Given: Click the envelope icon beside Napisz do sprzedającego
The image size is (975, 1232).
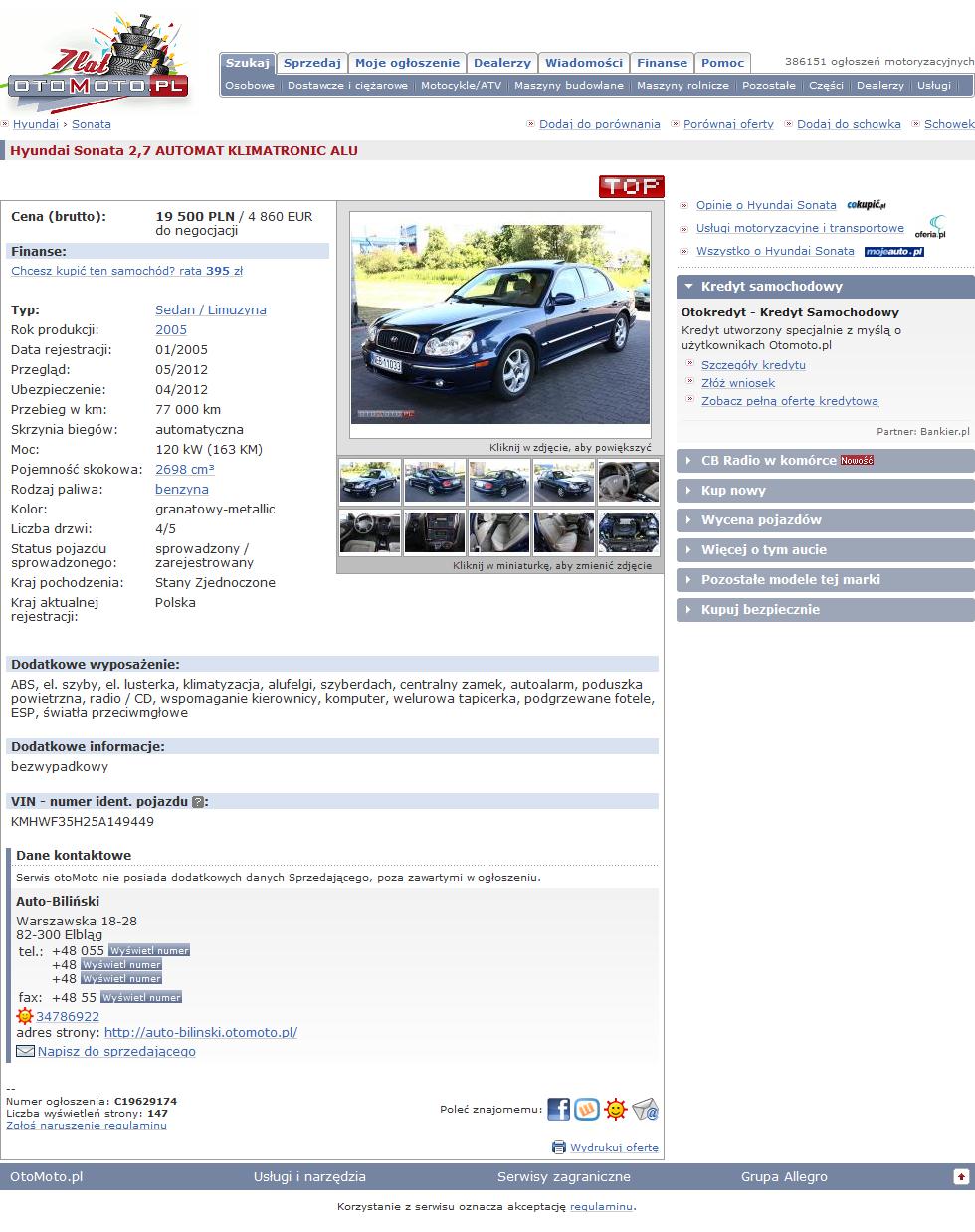Looking at the screenshot, I should pos(26,1051).
